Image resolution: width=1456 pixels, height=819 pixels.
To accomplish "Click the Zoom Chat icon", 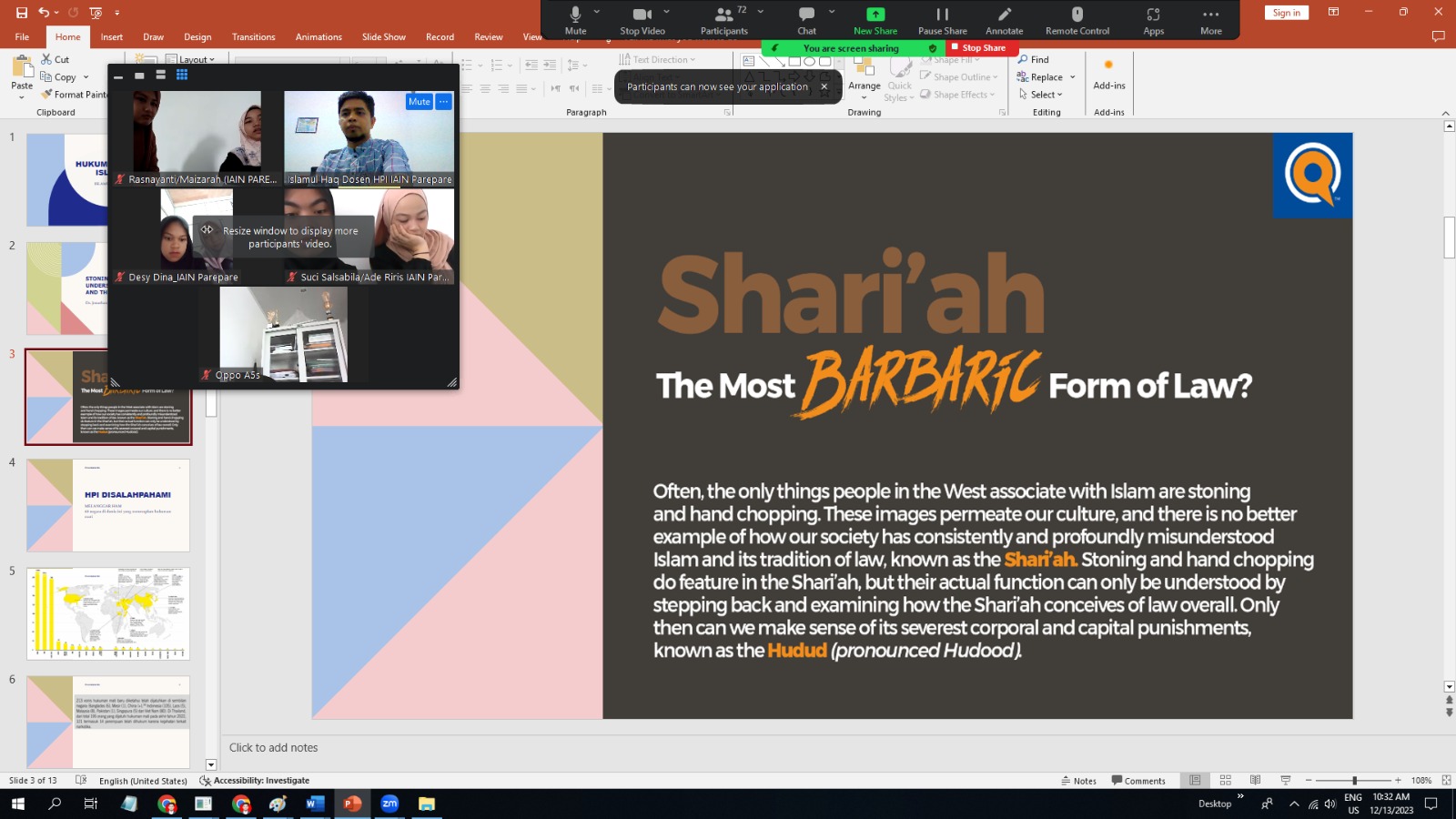I will 806,15.
